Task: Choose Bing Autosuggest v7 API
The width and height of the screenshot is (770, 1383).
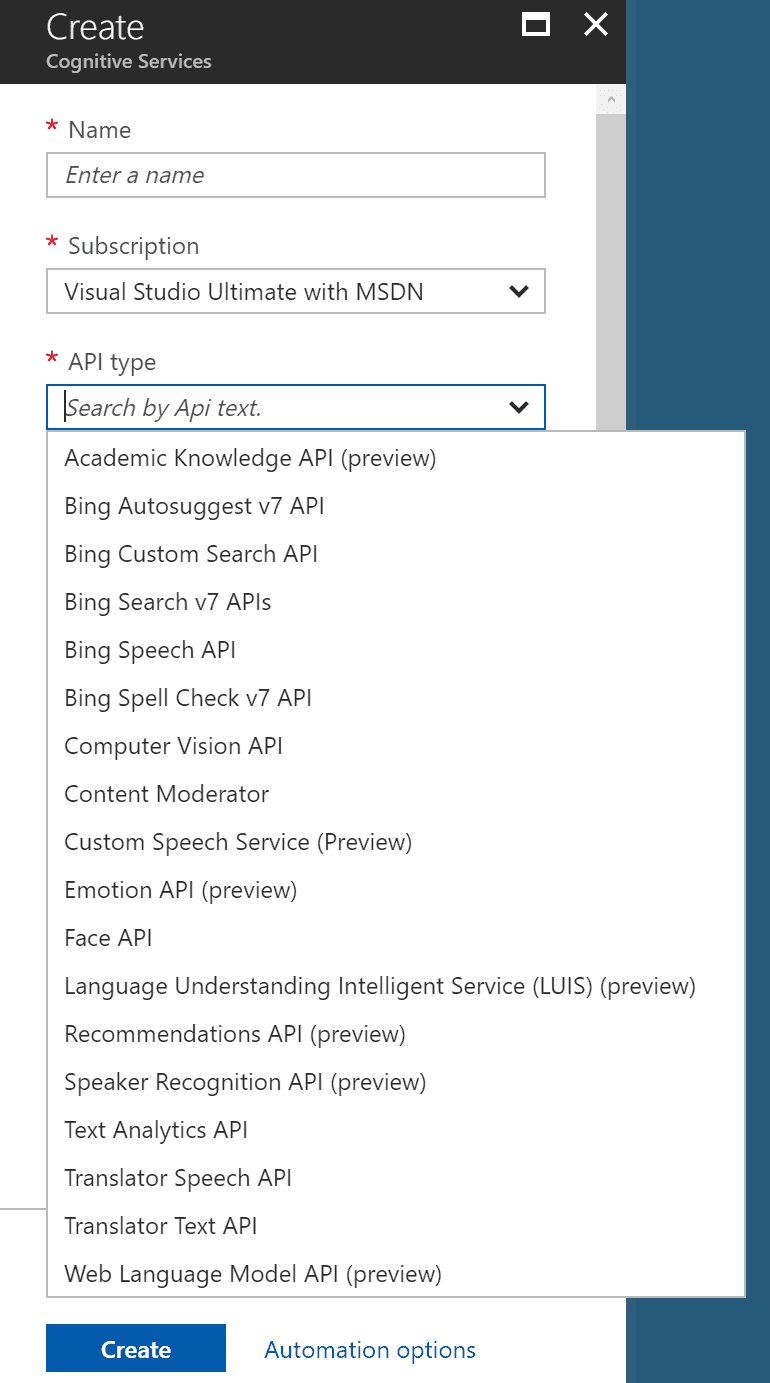Action: pos(396,506)
